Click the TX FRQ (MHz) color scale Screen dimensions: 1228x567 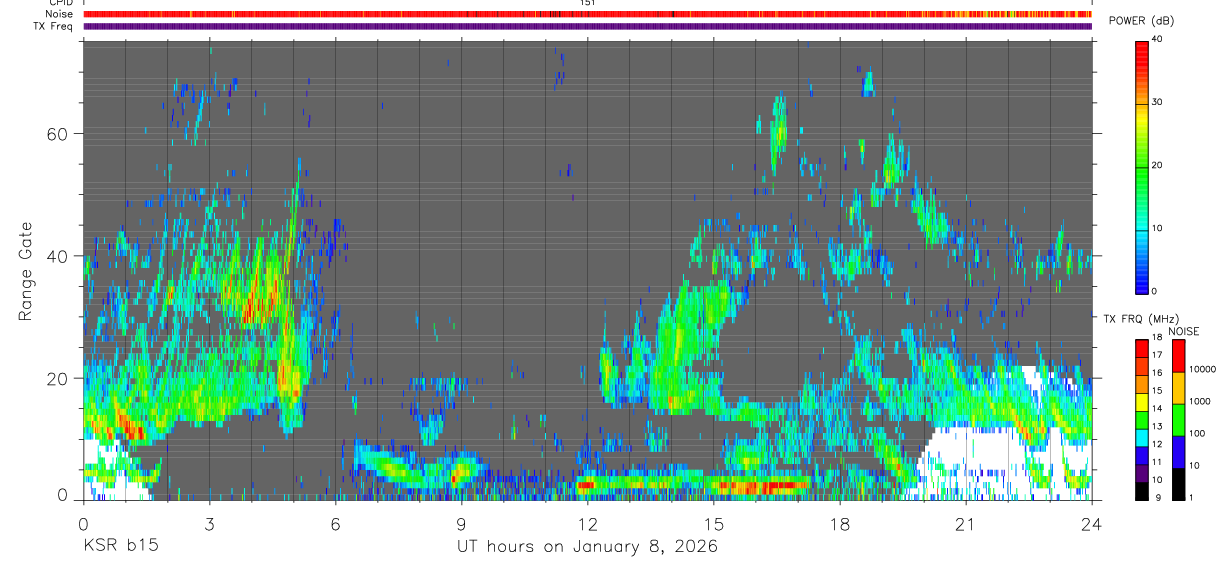click(1142, 419)
